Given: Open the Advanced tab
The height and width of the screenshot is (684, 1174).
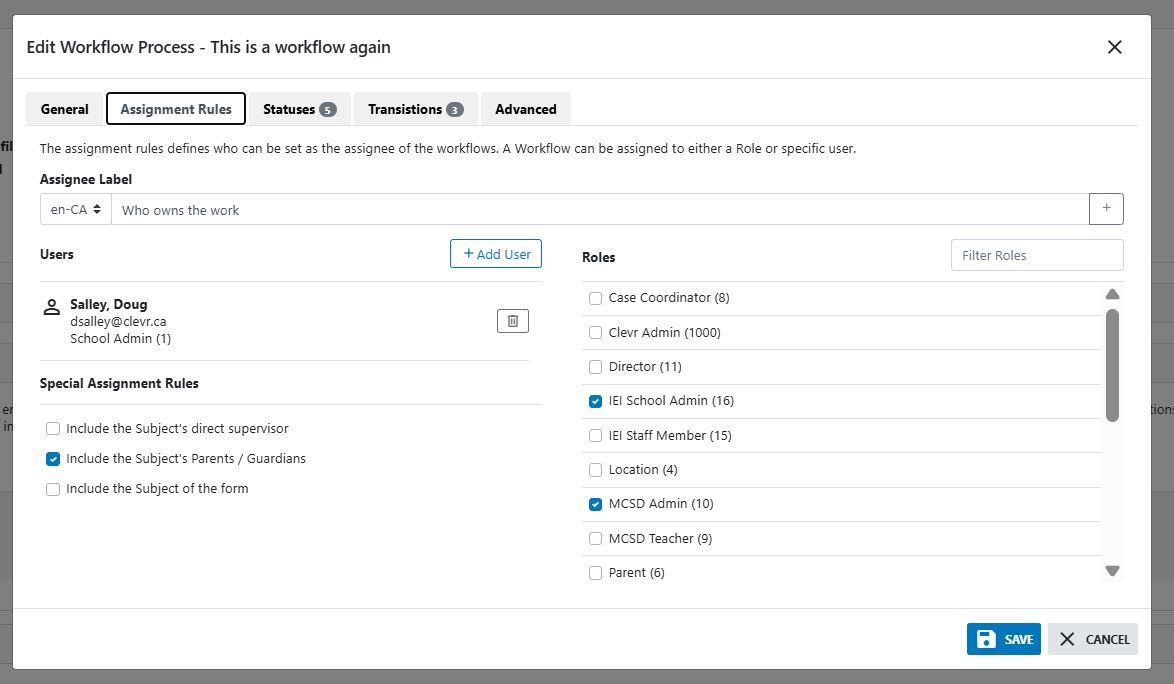Looking at the screenshot, I should [526, 109].
